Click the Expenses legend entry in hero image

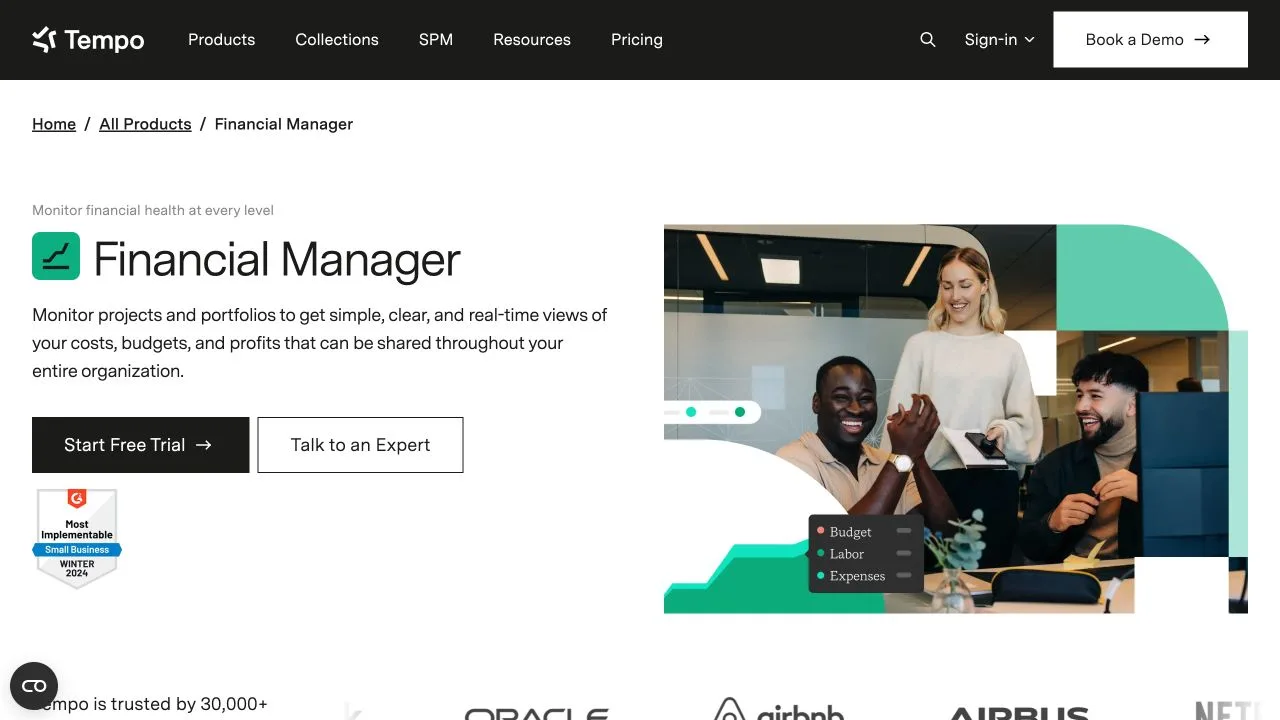(x=863, y=575)
